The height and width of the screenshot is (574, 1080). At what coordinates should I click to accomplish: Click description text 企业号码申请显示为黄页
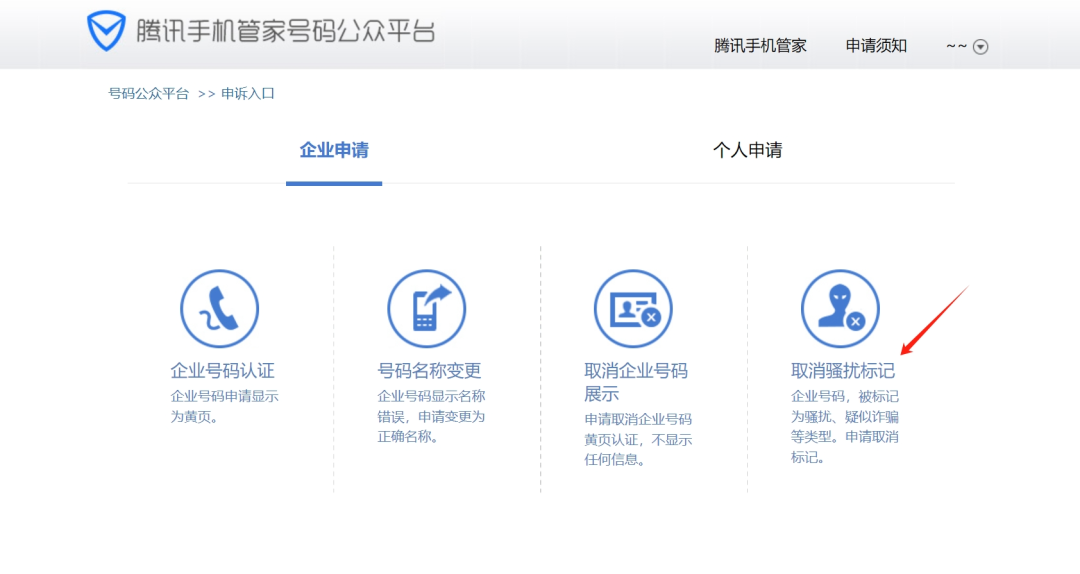point(225,407)
